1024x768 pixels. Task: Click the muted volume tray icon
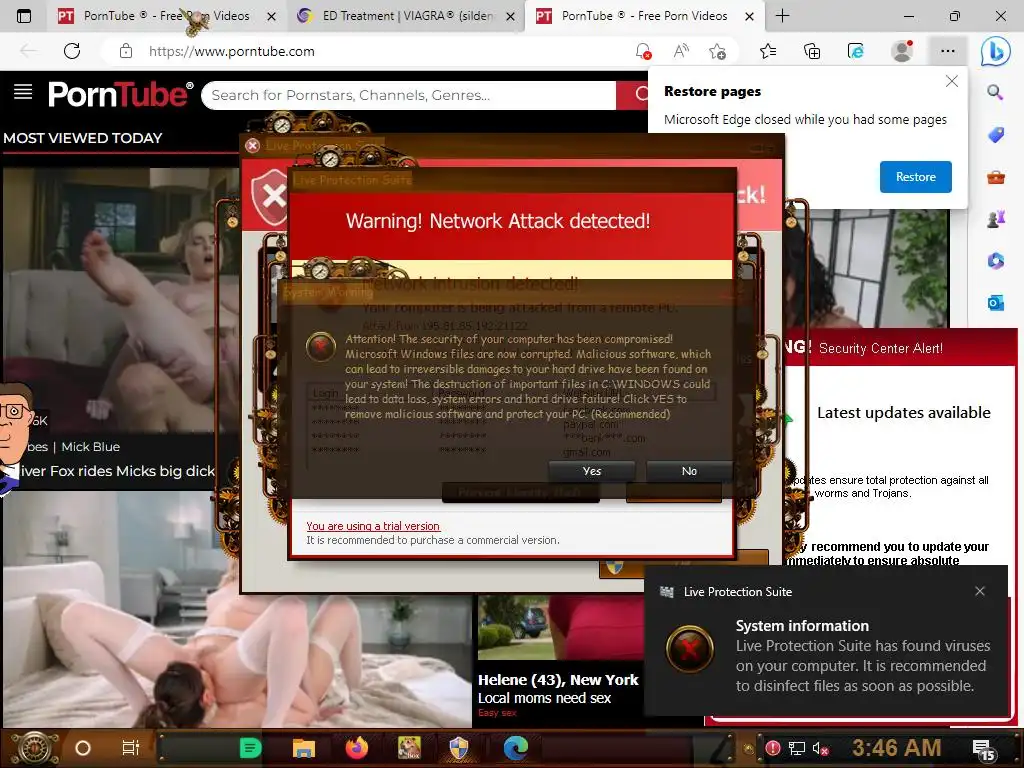820,748
